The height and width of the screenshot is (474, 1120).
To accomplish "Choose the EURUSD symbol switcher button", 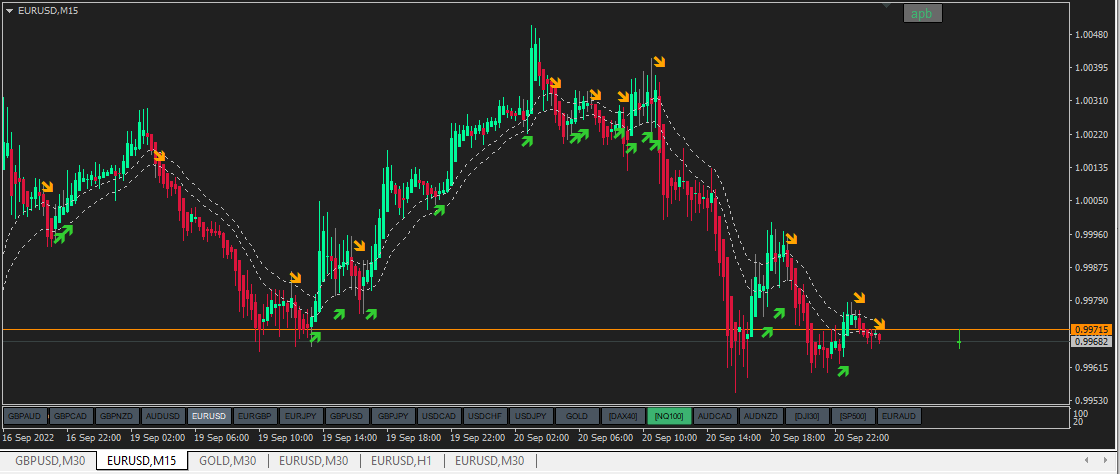I will coord(209,416).
